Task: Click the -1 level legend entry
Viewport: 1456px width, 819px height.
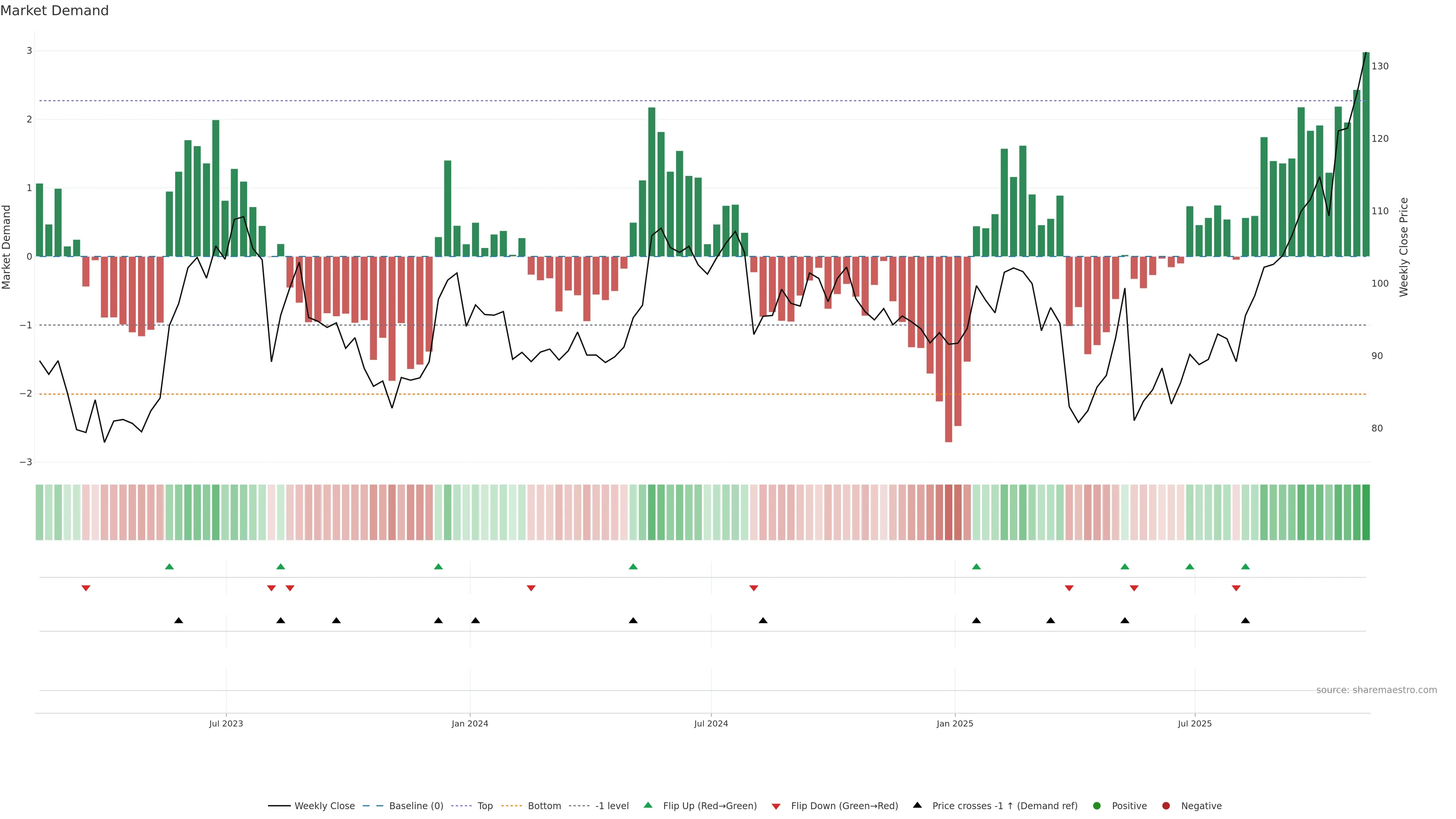Action: tap(612, 805)
